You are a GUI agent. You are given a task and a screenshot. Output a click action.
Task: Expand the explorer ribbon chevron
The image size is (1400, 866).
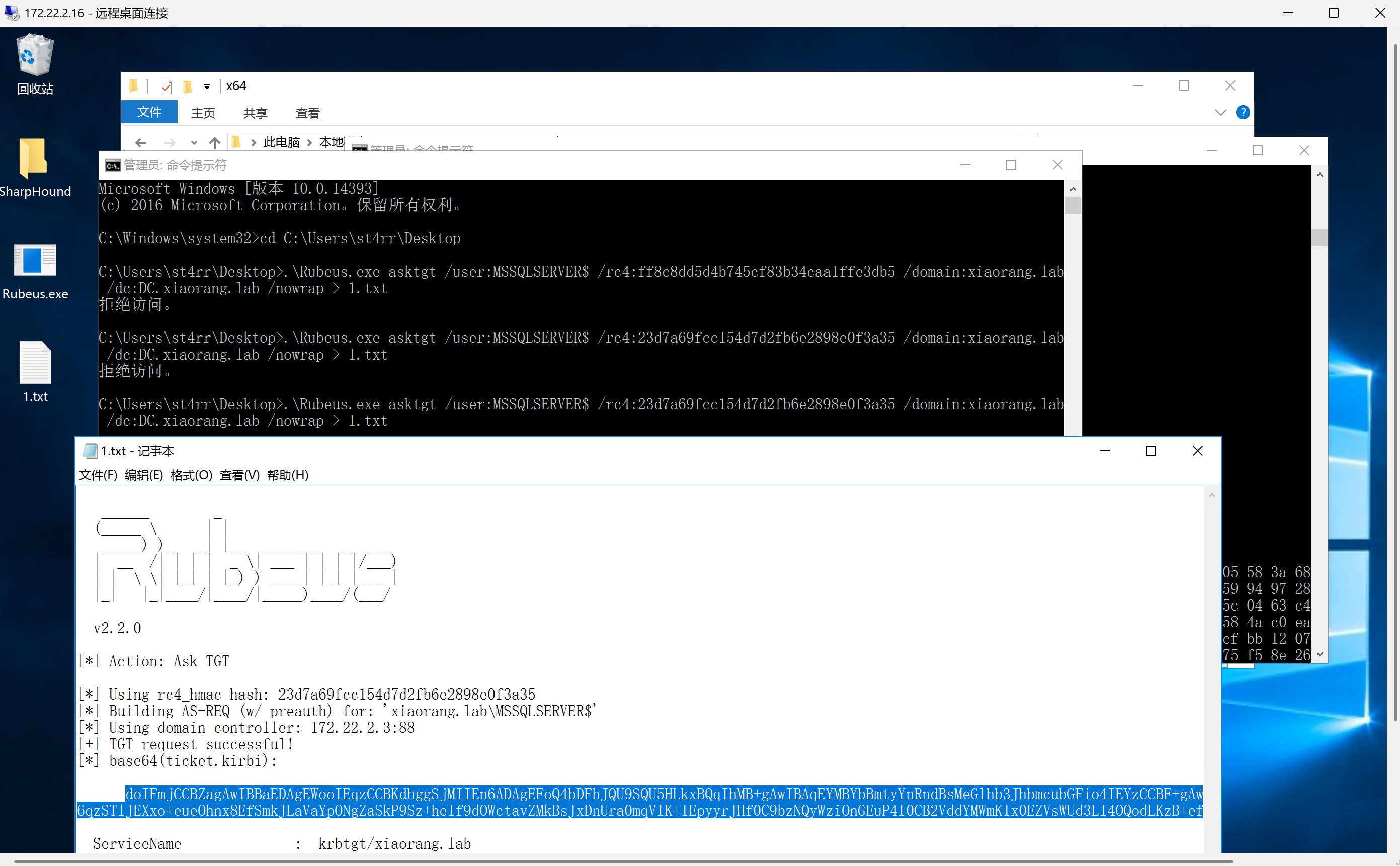[1220, 112]
